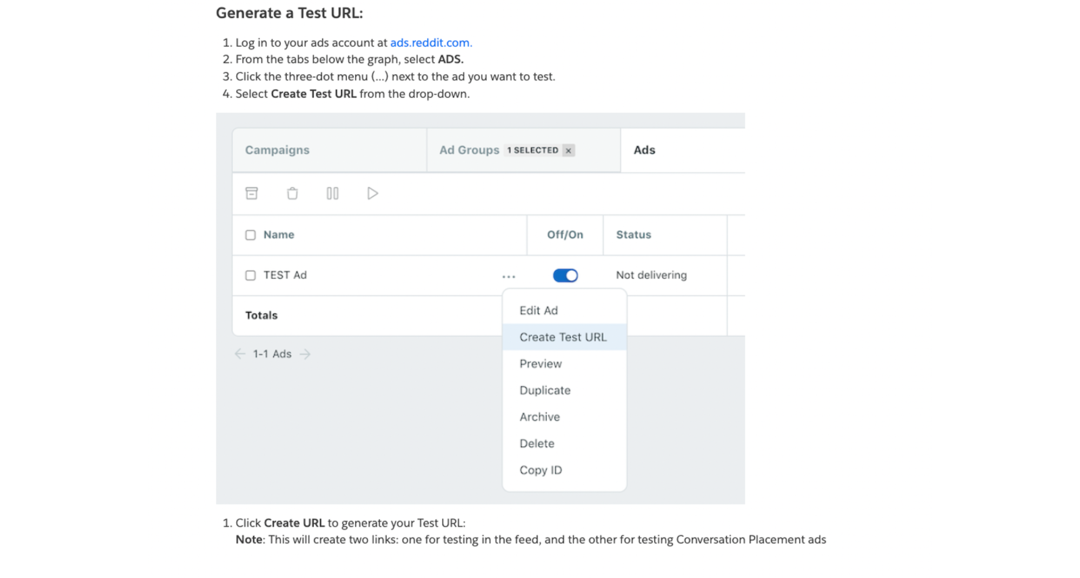Viewport: 1080px width, 578px height.
Task: Select the pause icon in the toolbar
Action: (x=332, y=193)
